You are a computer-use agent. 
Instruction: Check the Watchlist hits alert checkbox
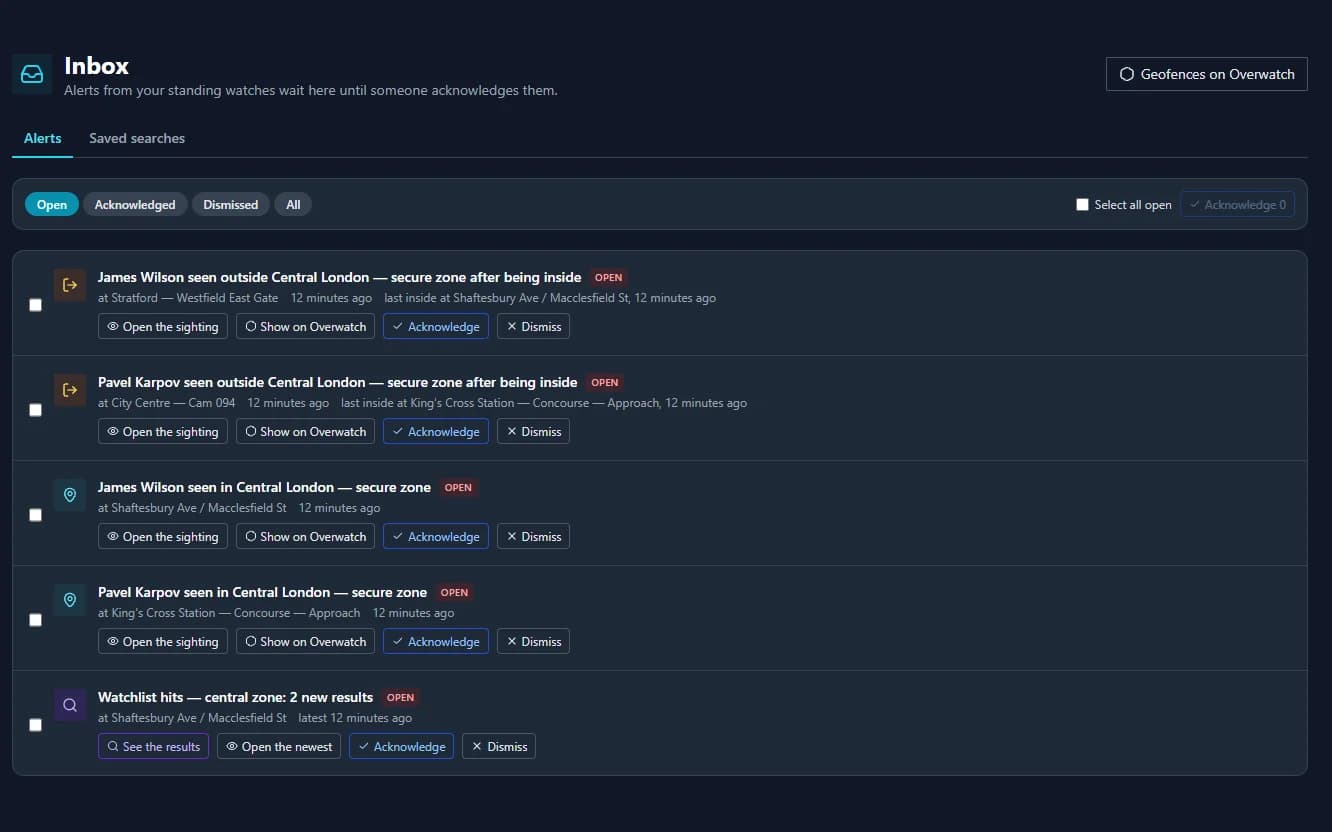pos(35,725)
